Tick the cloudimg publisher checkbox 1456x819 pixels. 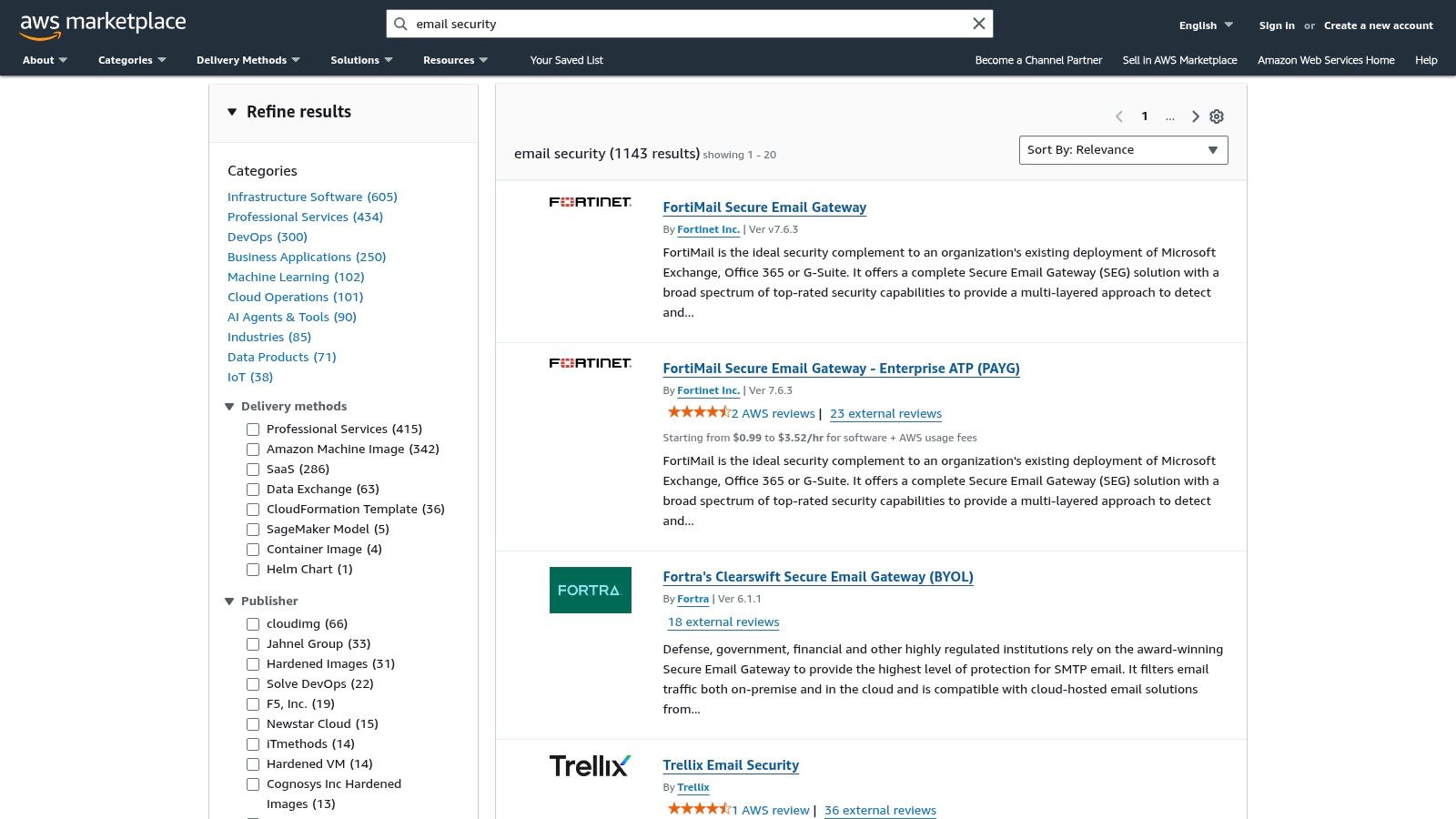[253, 624]
